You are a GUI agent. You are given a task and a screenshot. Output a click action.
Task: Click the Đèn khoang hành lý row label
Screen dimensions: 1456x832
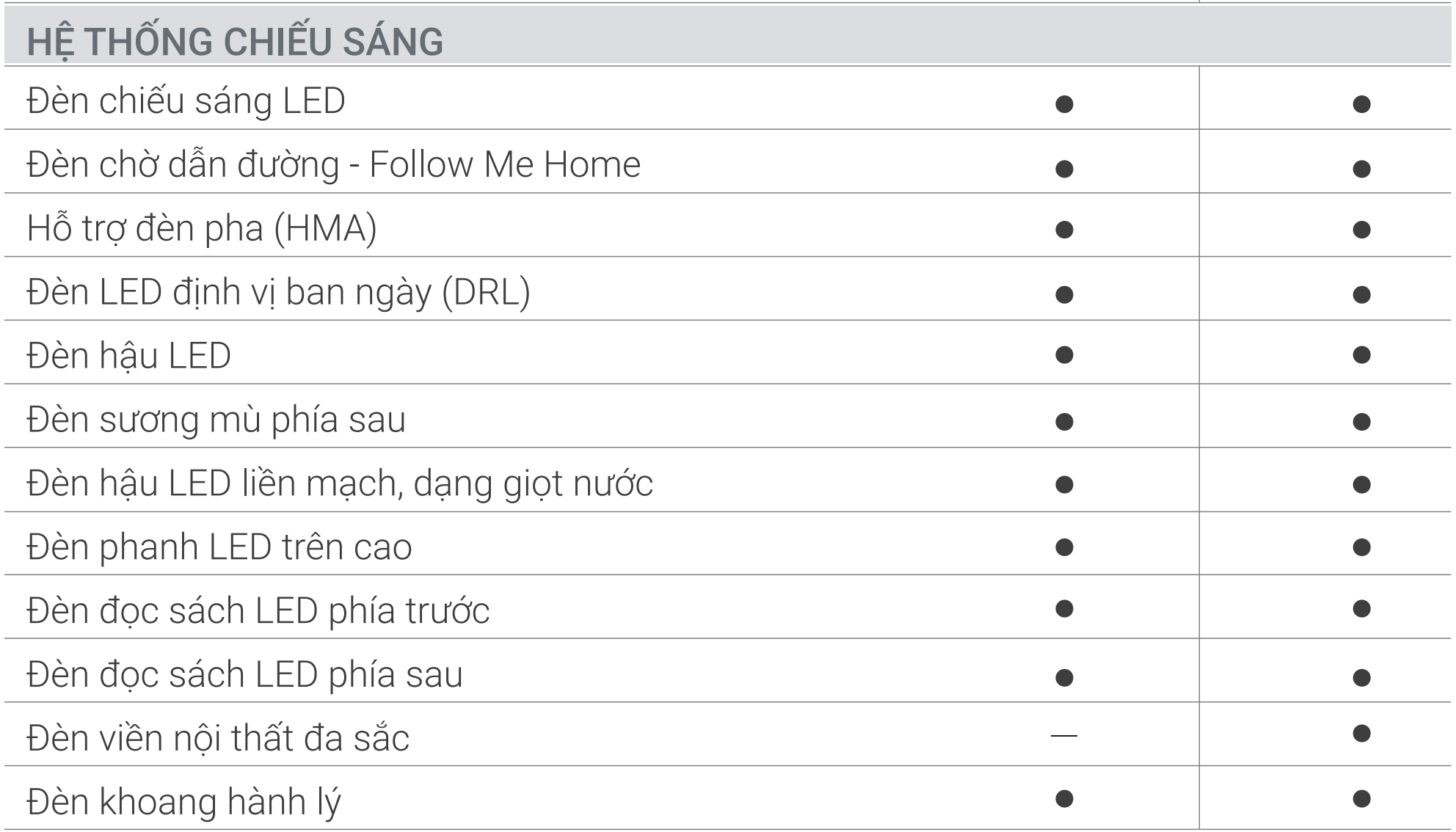183,802
